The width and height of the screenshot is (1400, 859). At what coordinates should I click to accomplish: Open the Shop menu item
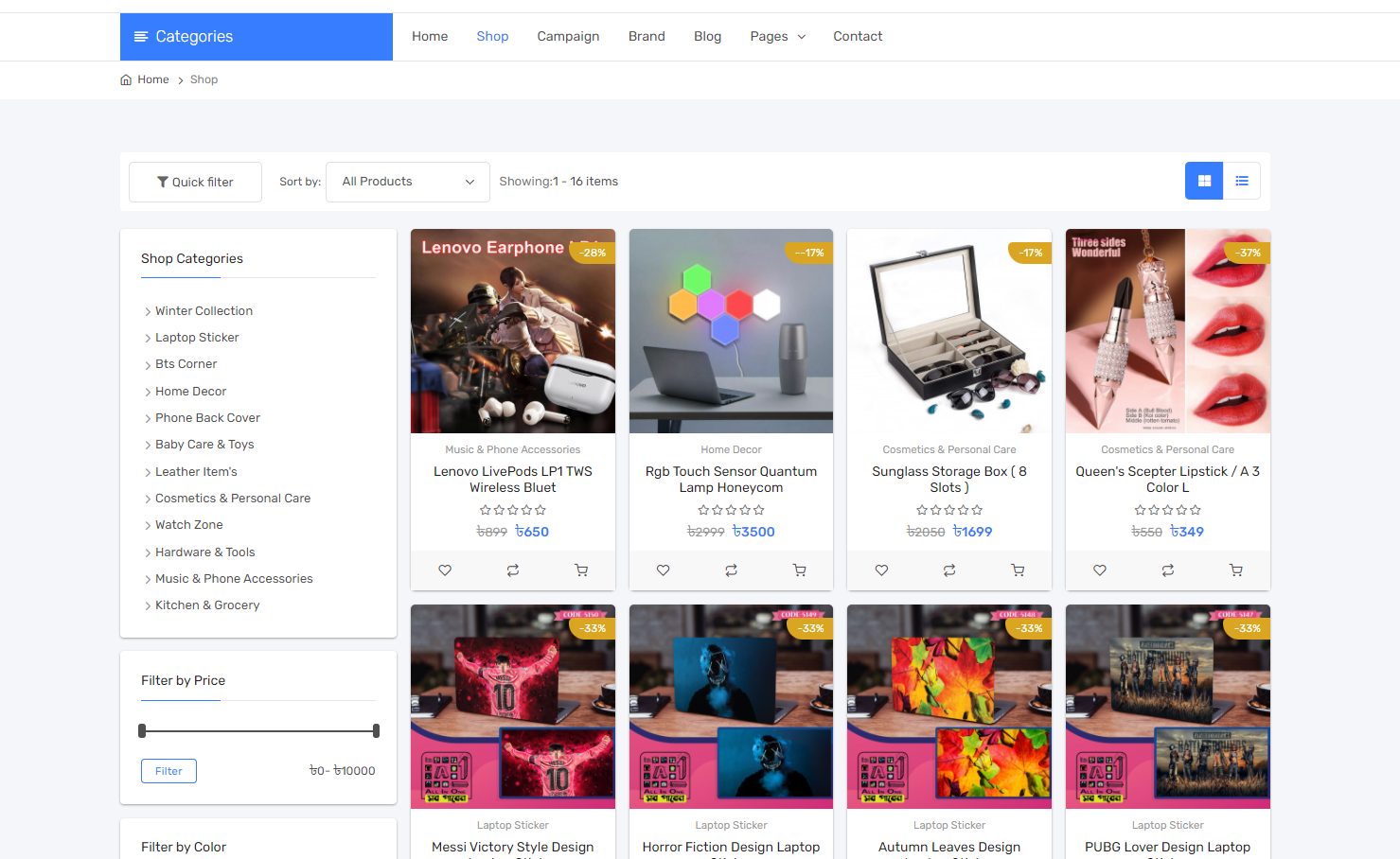point(492,36)
